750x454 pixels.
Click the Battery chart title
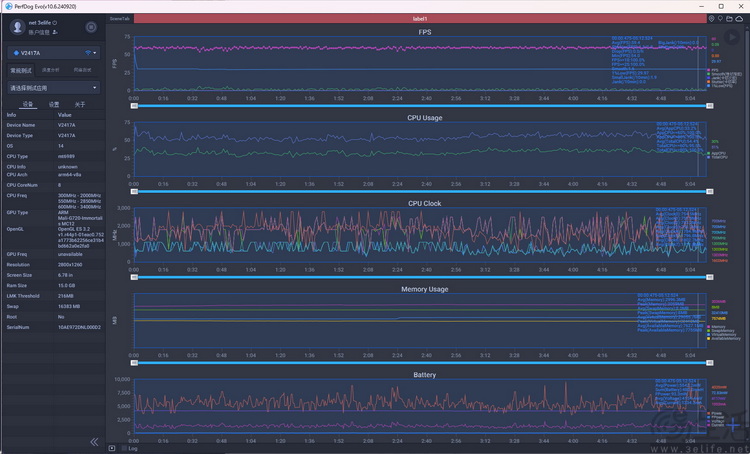click(425, 375)
